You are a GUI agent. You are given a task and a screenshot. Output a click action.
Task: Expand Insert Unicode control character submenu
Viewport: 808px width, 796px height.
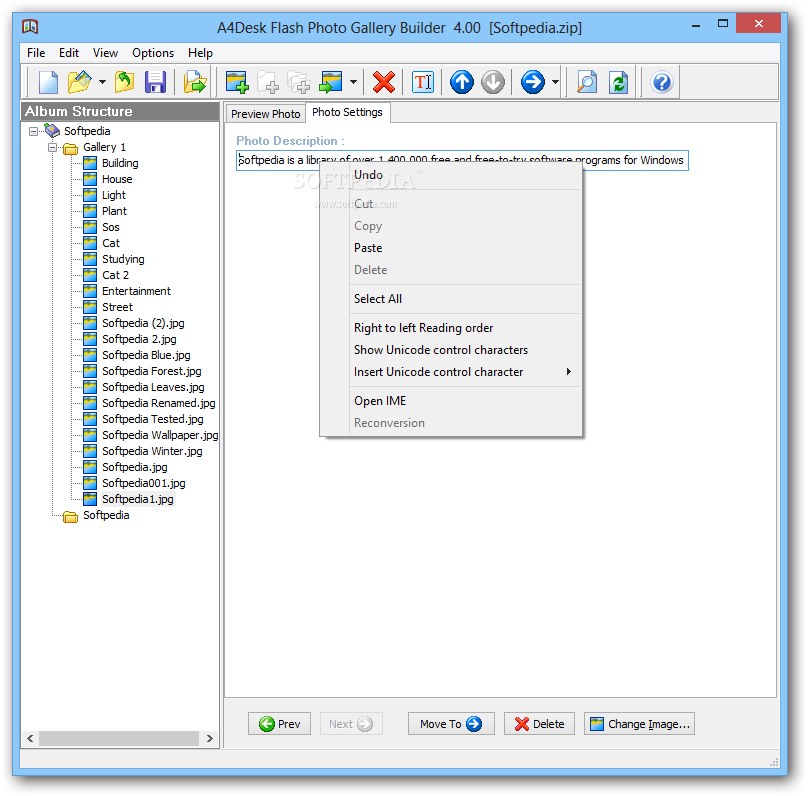pyautogui.click(x=451, y=372)
